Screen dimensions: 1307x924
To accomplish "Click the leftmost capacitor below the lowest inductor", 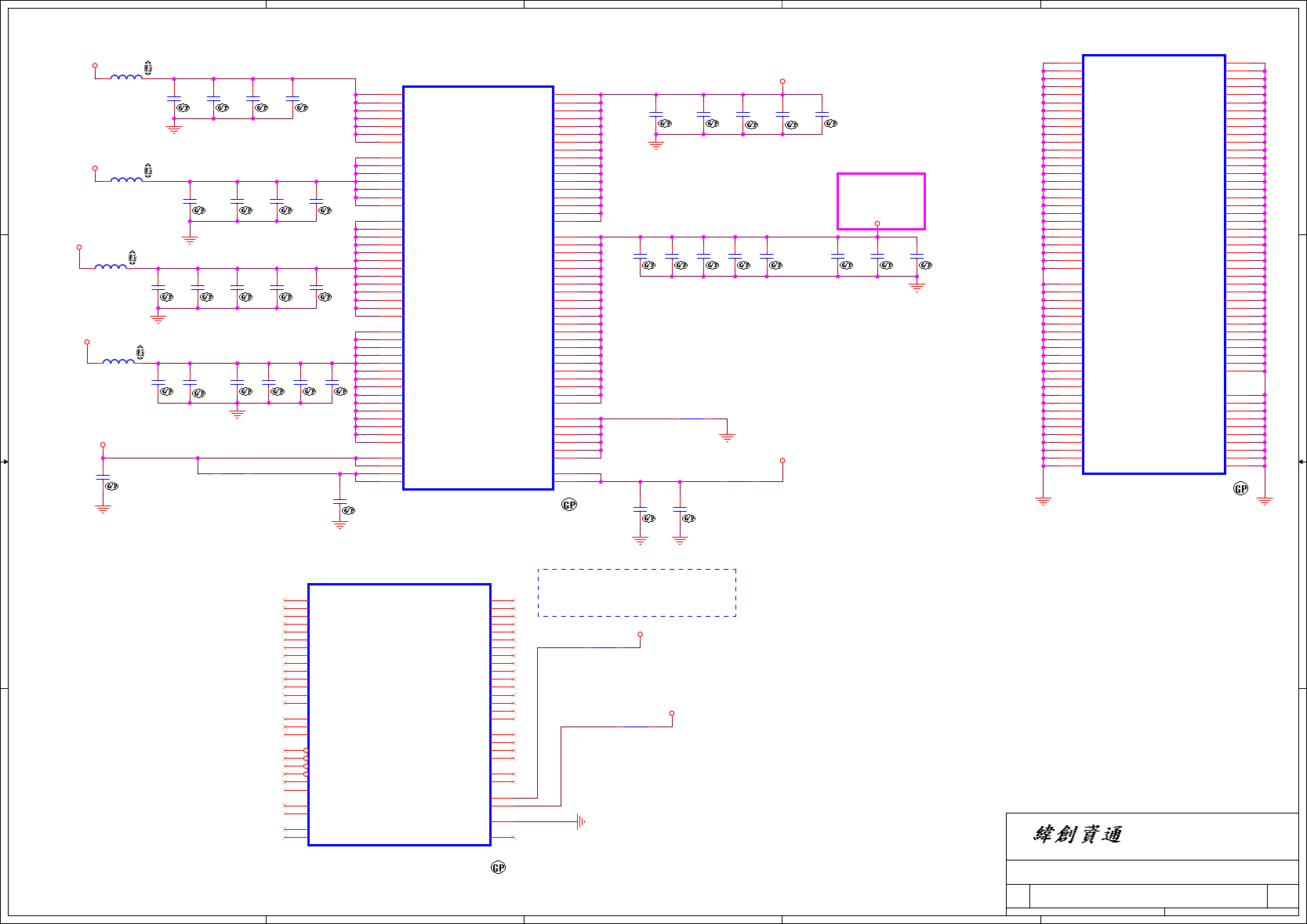I will (158, 383).
